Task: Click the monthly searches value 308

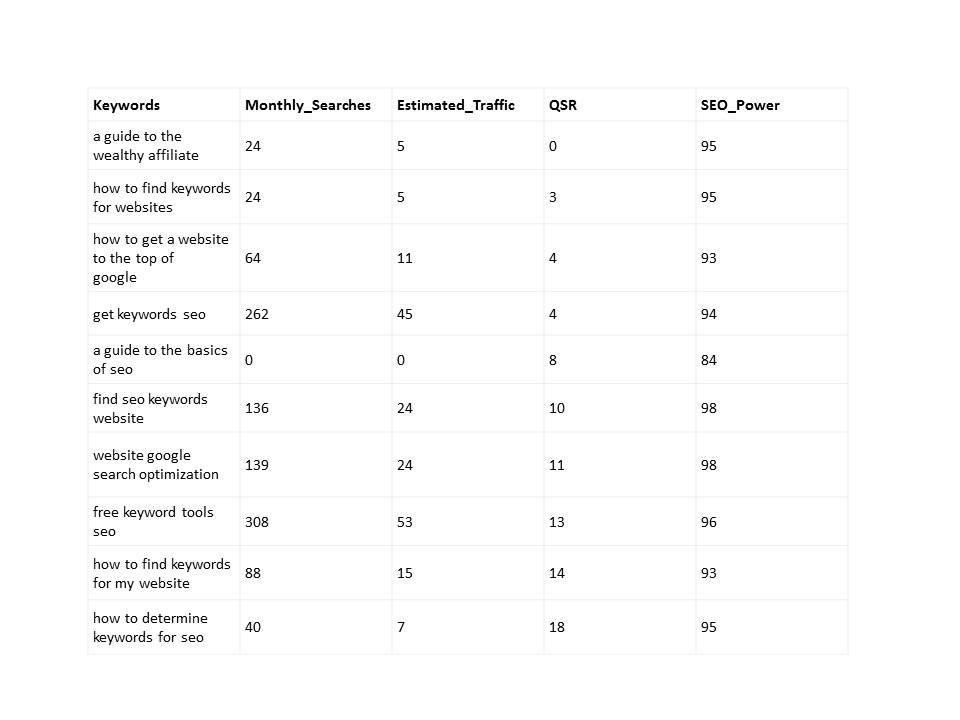Action: click(x=257, y=522)
